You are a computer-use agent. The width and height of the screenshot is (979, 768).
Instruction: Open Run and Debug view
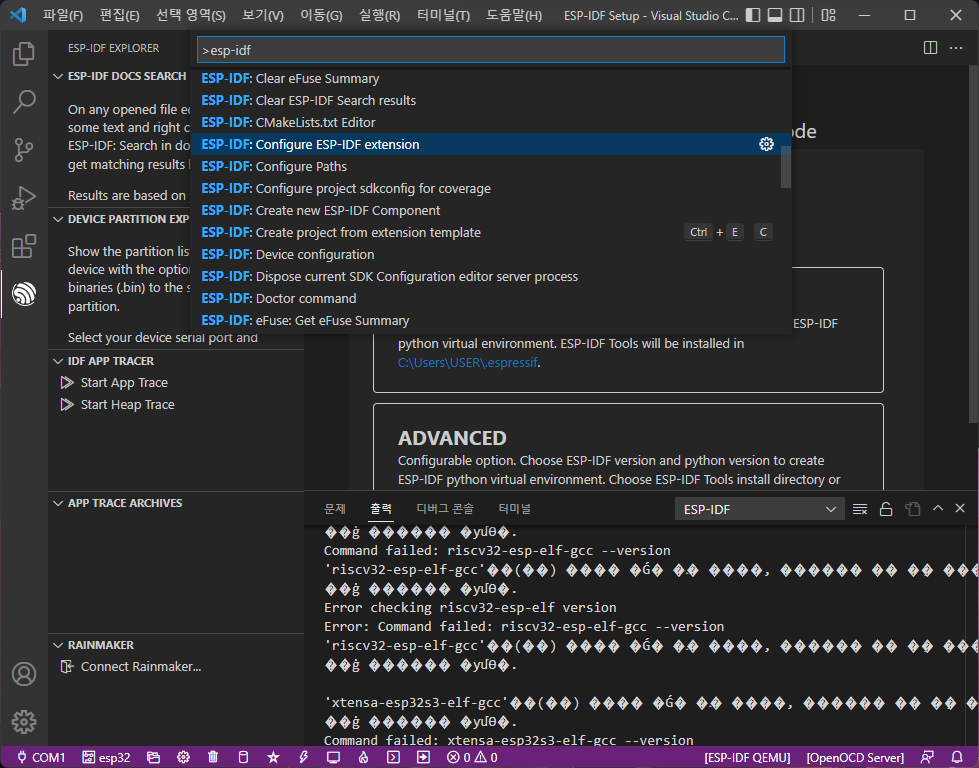(x=24, y=198)
